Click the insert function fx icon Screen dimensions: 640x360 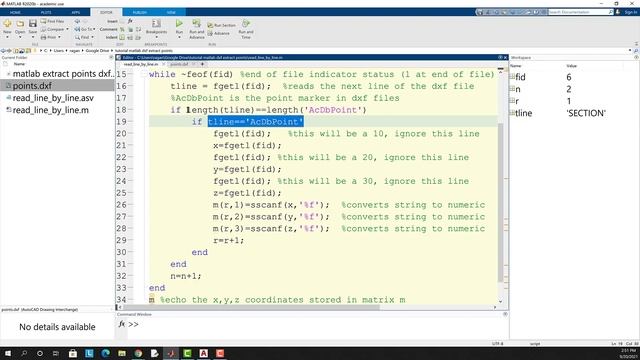(x=130, y=21)
